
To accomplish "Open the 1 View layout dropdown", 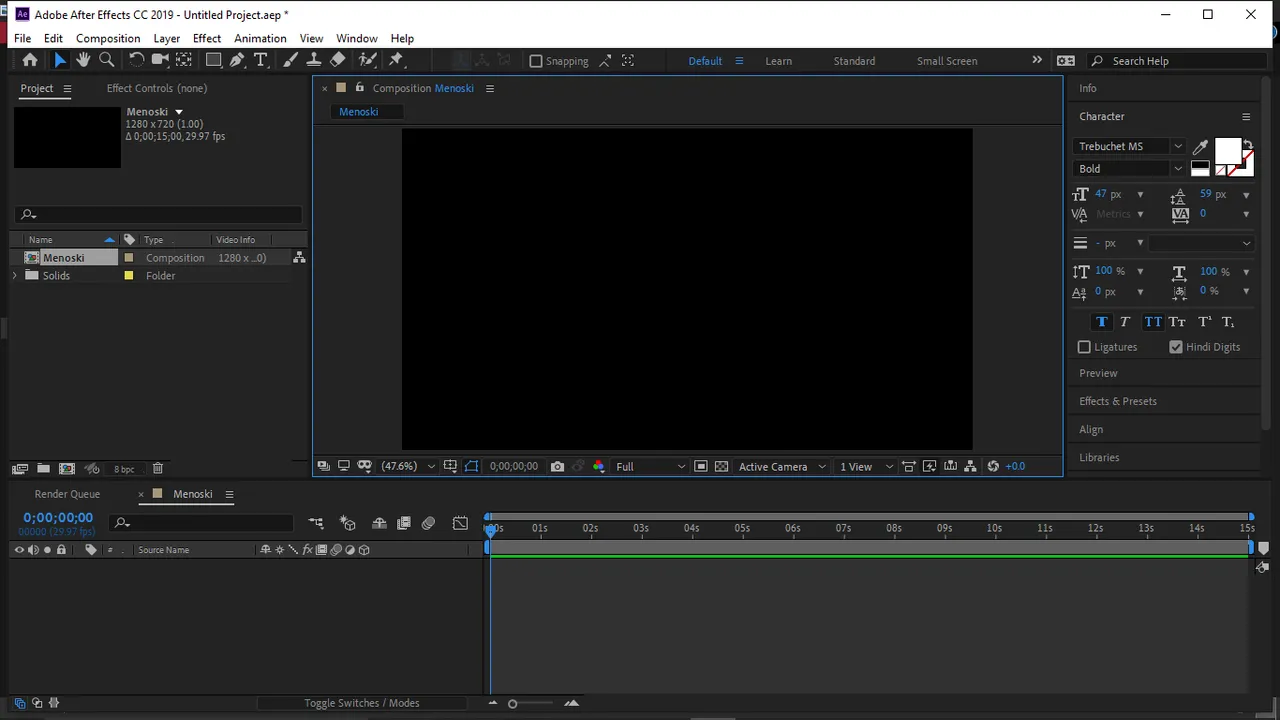I will 866,466.
